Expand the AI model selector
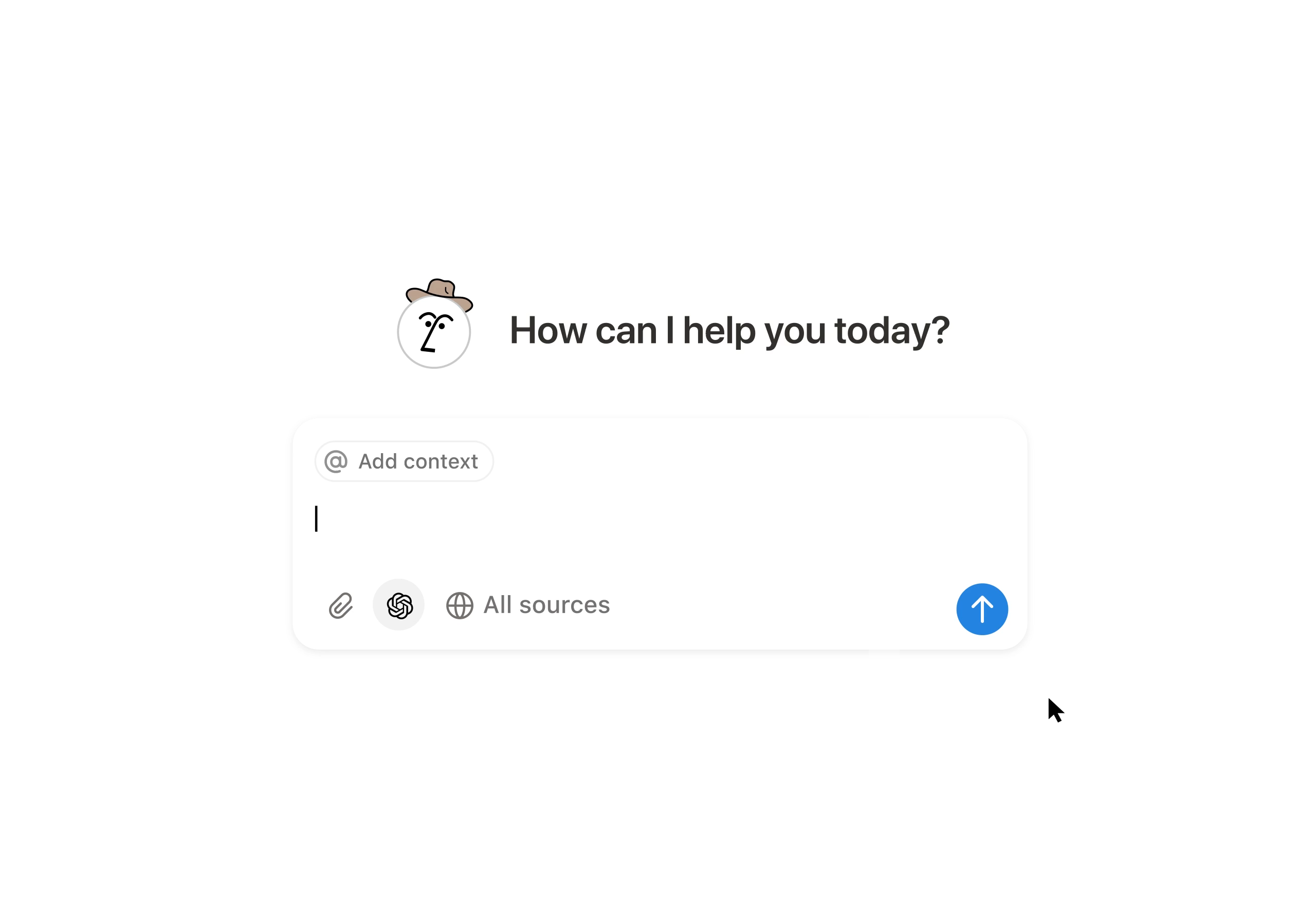The width and height of the screenshot is (1316, 897). pyautogui.click(x=399, y=605)
